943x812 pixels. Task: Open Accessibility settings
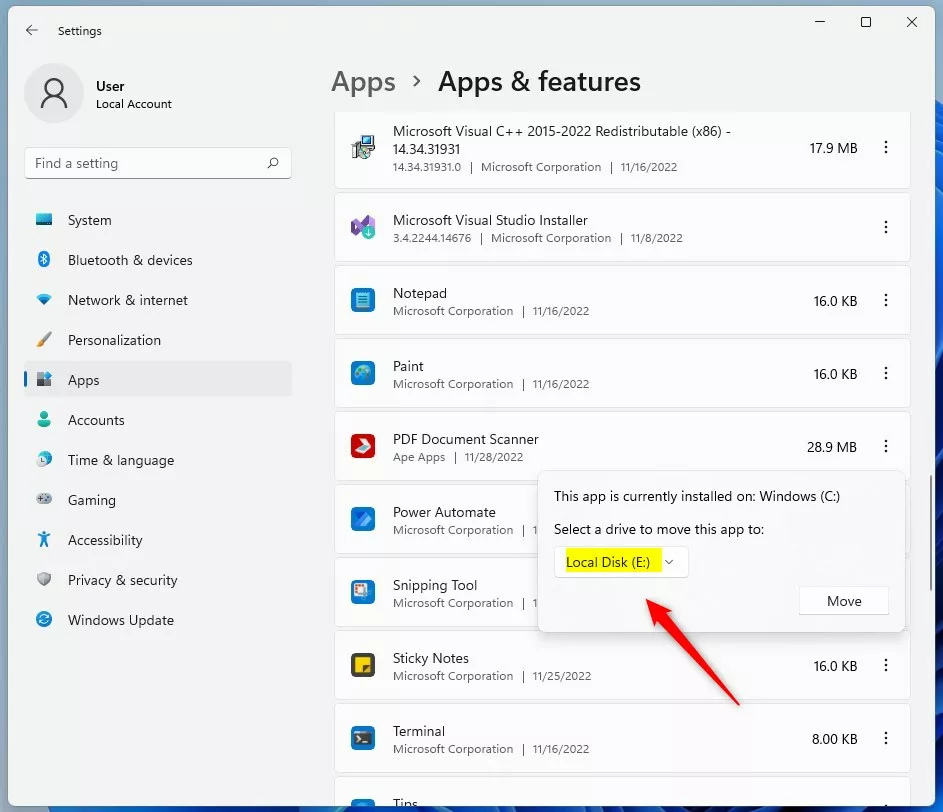158,540
